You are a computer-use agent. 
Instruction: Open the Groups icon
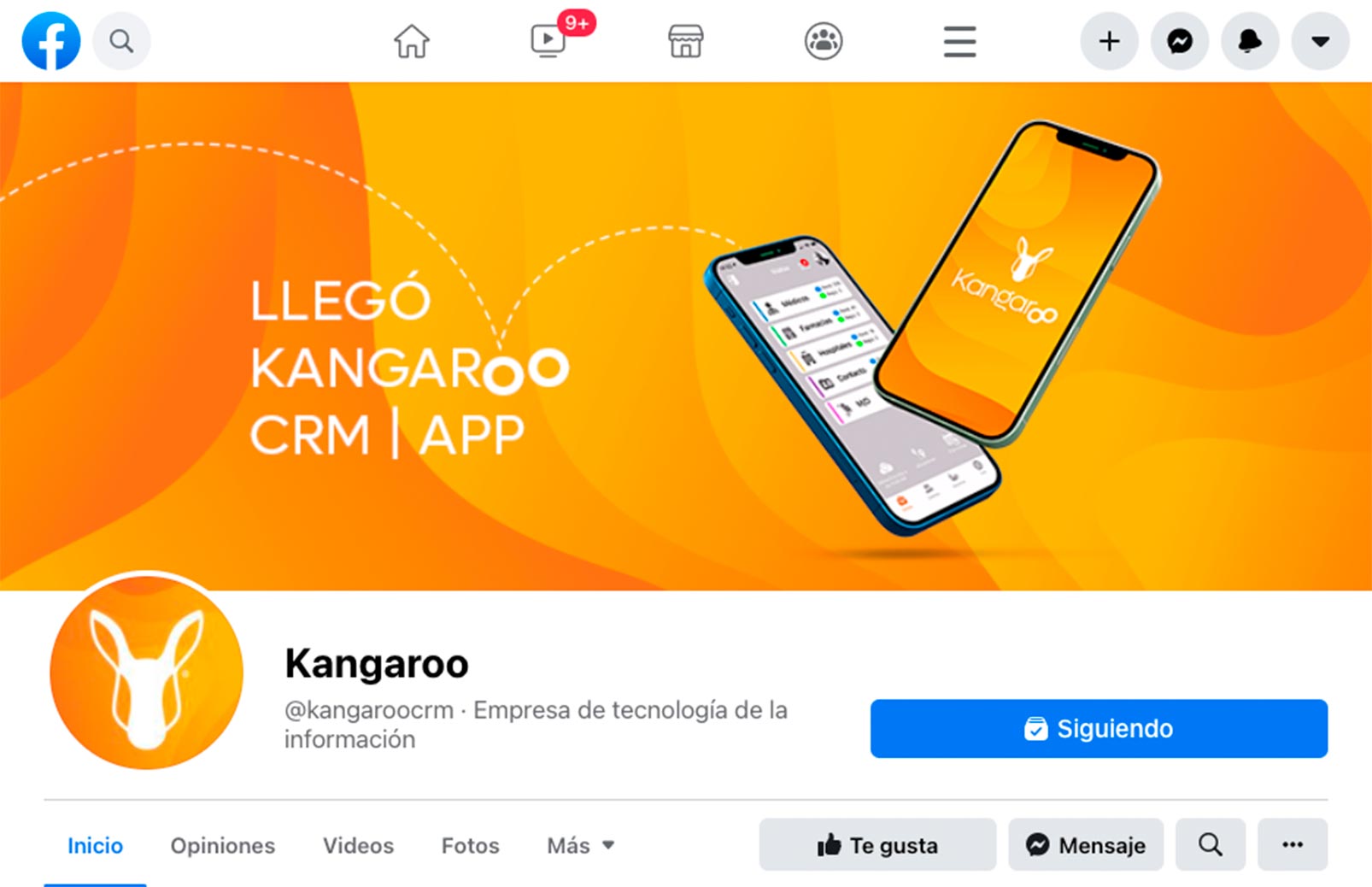click(824, 41)
